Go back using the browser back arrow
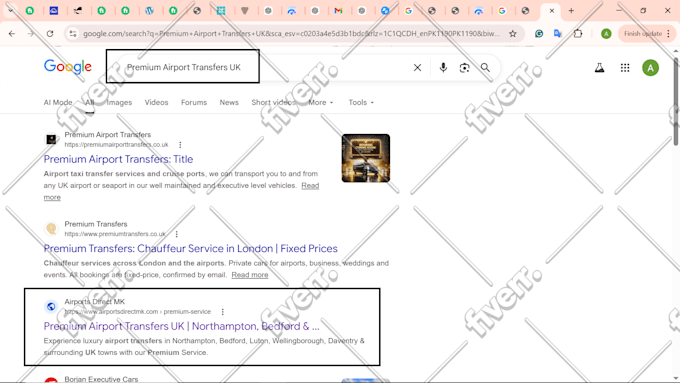The width and height of the screenshot is (680, 383). point(12,33)
